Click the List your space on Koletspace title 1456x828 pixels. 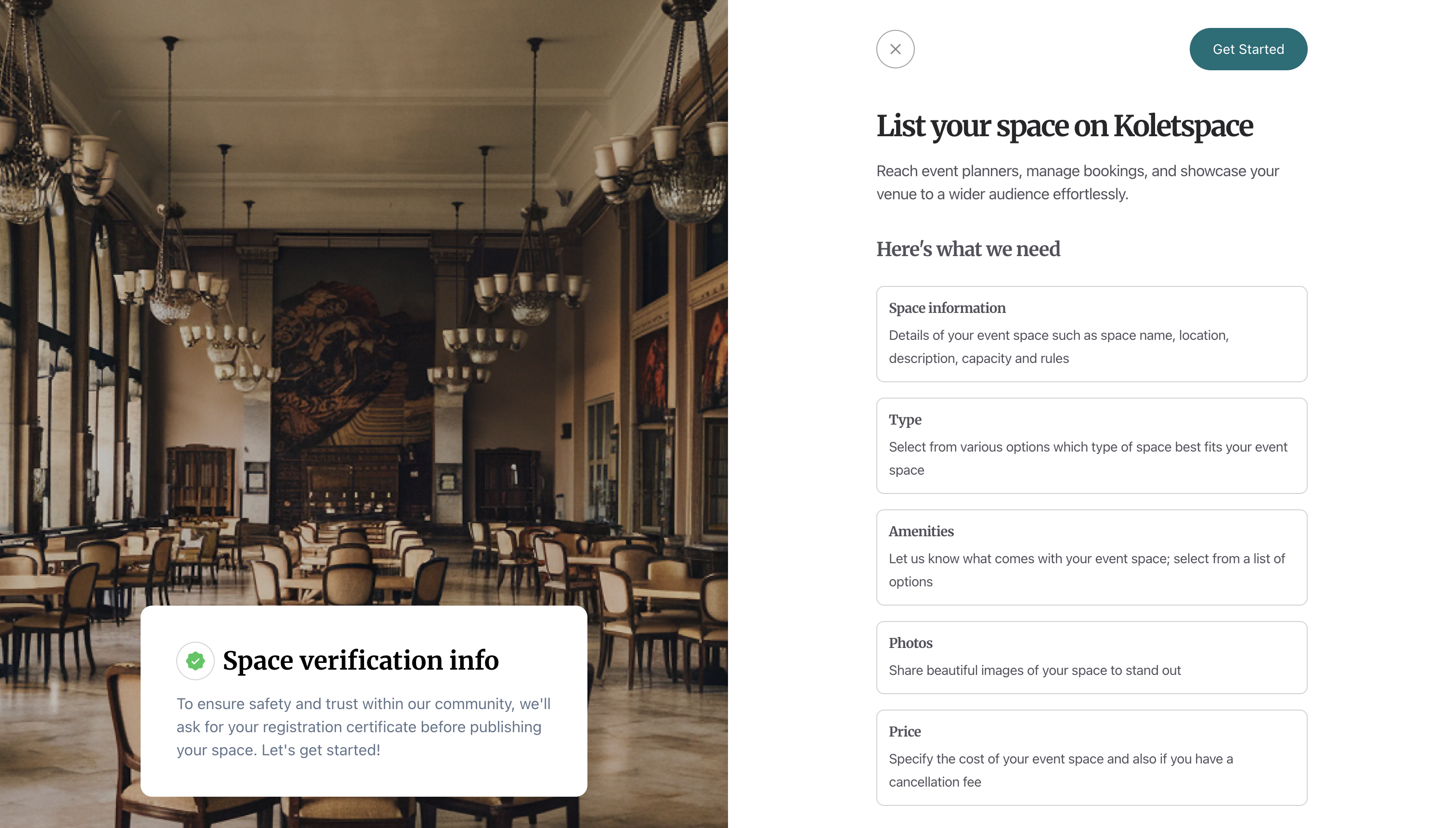pos(1064,126)
